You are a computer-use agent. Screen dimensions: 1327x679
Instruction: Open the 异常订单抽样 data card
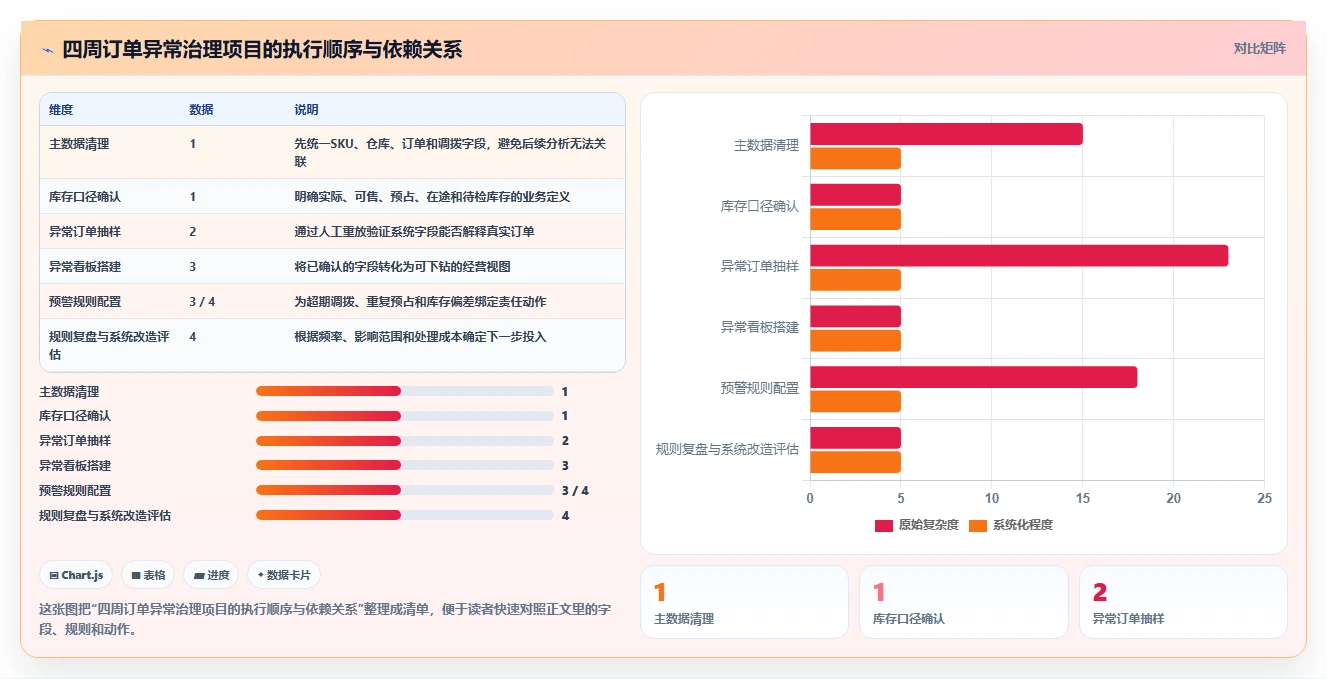1183,602
